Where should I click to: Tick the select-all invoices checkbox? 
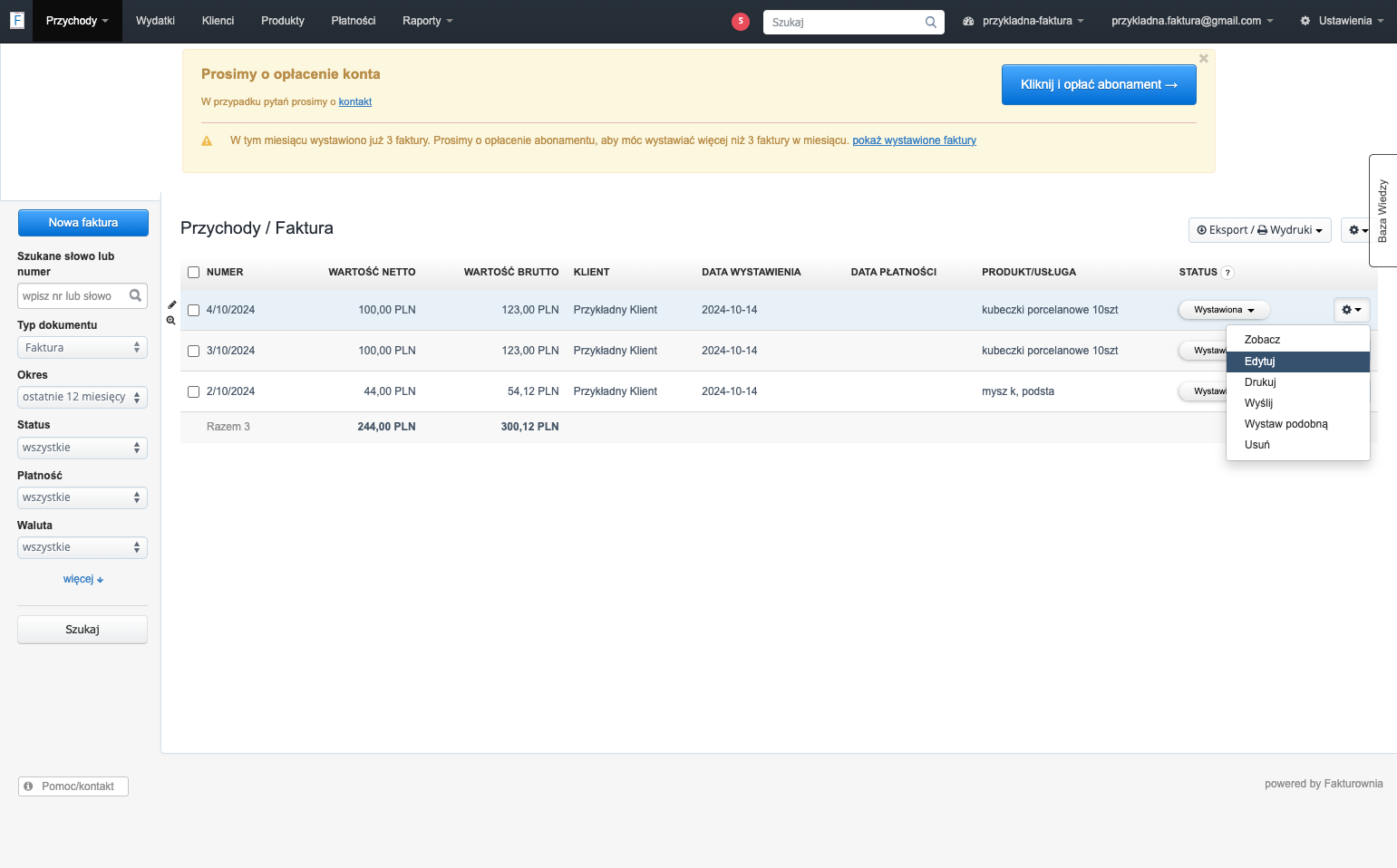pyautogui.click(x=193, y=272)
